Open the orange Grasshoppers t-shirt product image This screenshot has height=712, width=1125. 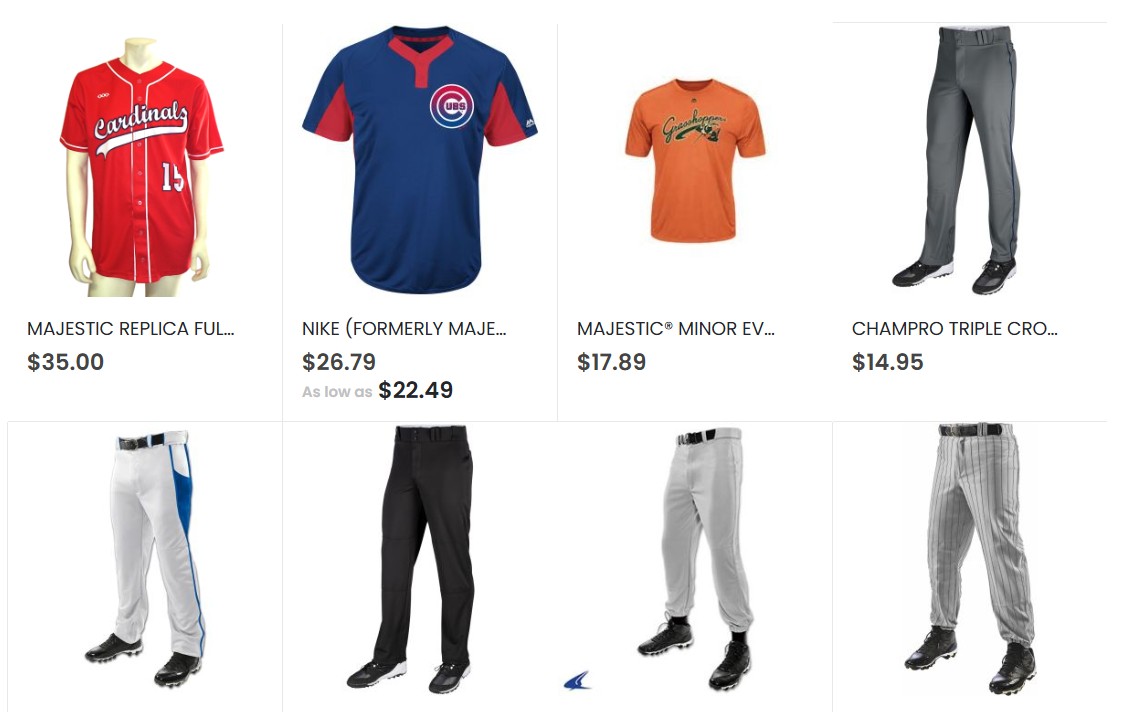click(695, 160)
